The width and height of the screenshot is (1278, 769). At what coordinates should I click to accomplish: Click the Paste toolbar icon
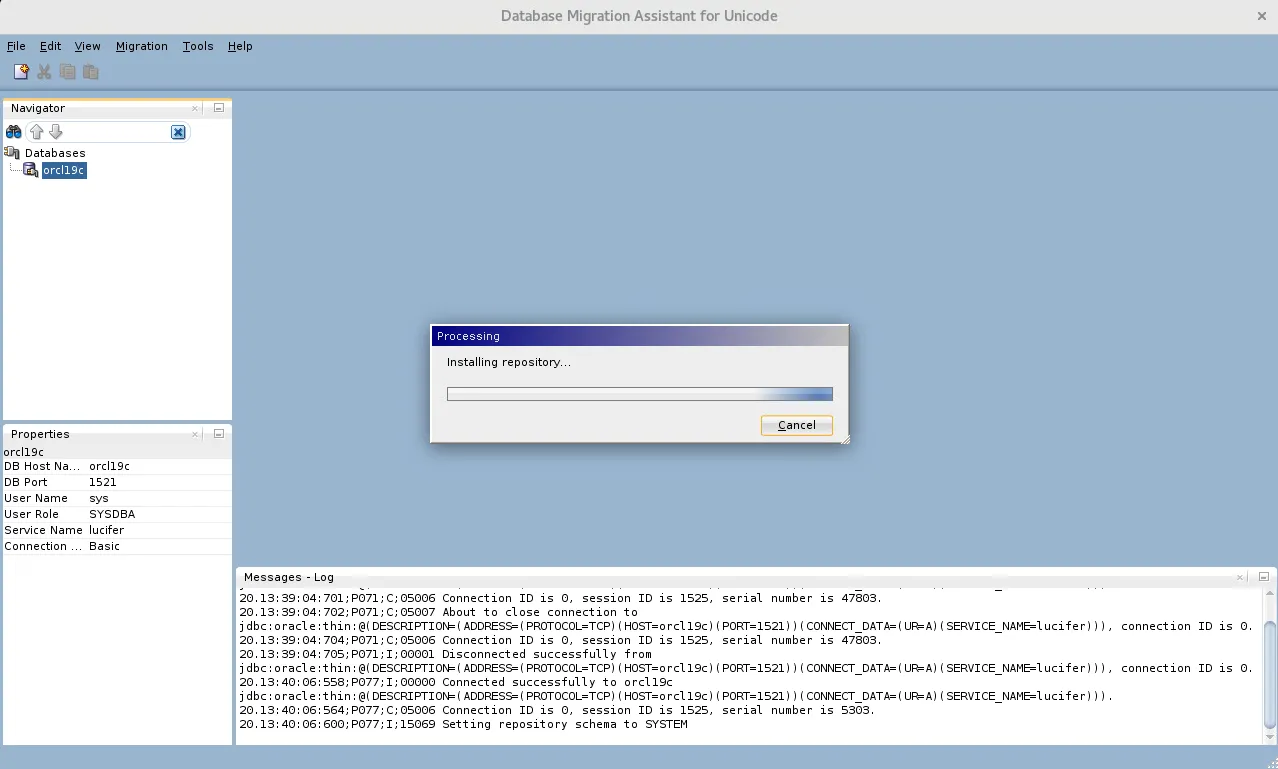pyautogui.click(x=90, y=71)
